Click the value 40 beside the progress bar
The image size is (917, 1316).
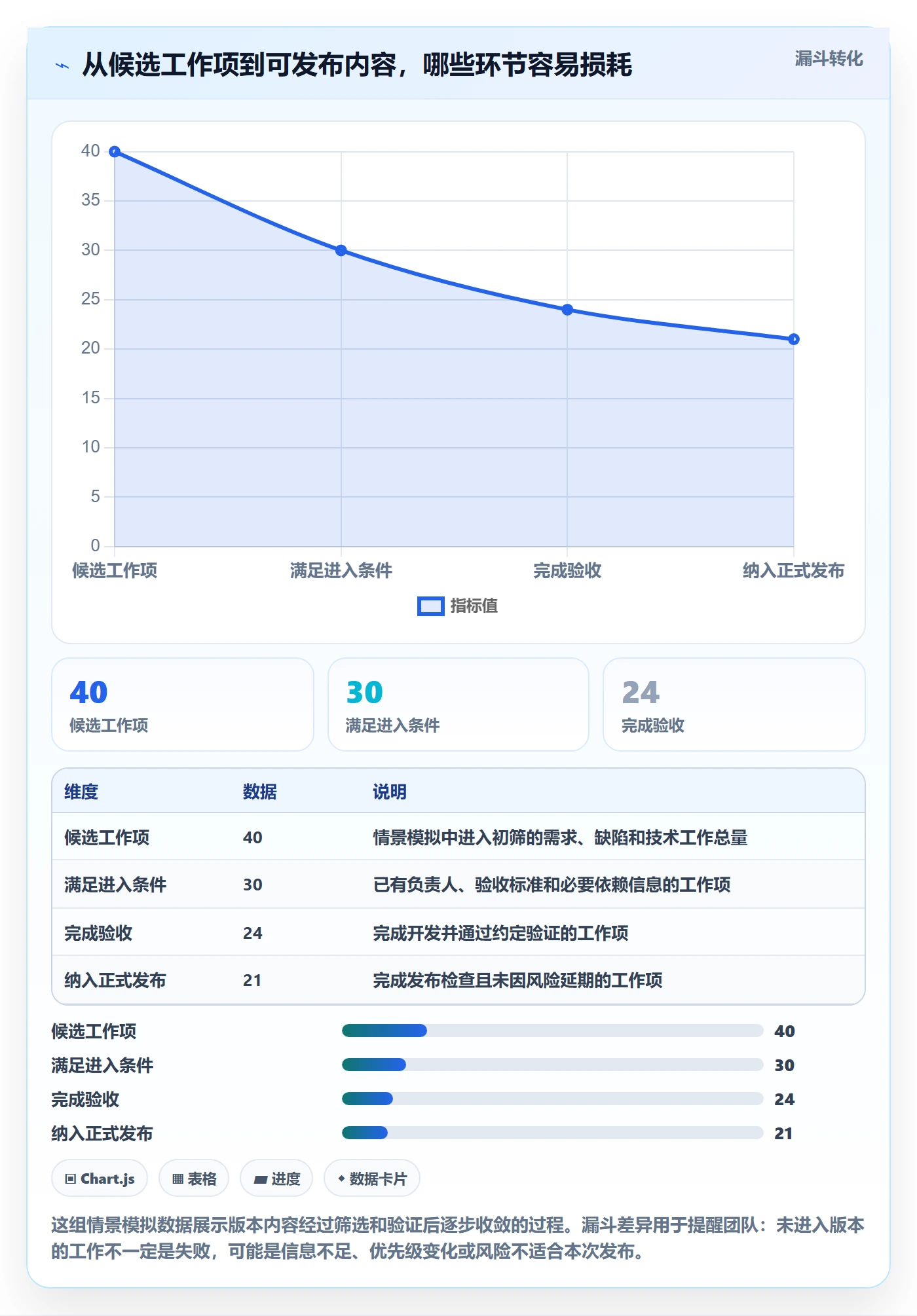click(784, 1031)
